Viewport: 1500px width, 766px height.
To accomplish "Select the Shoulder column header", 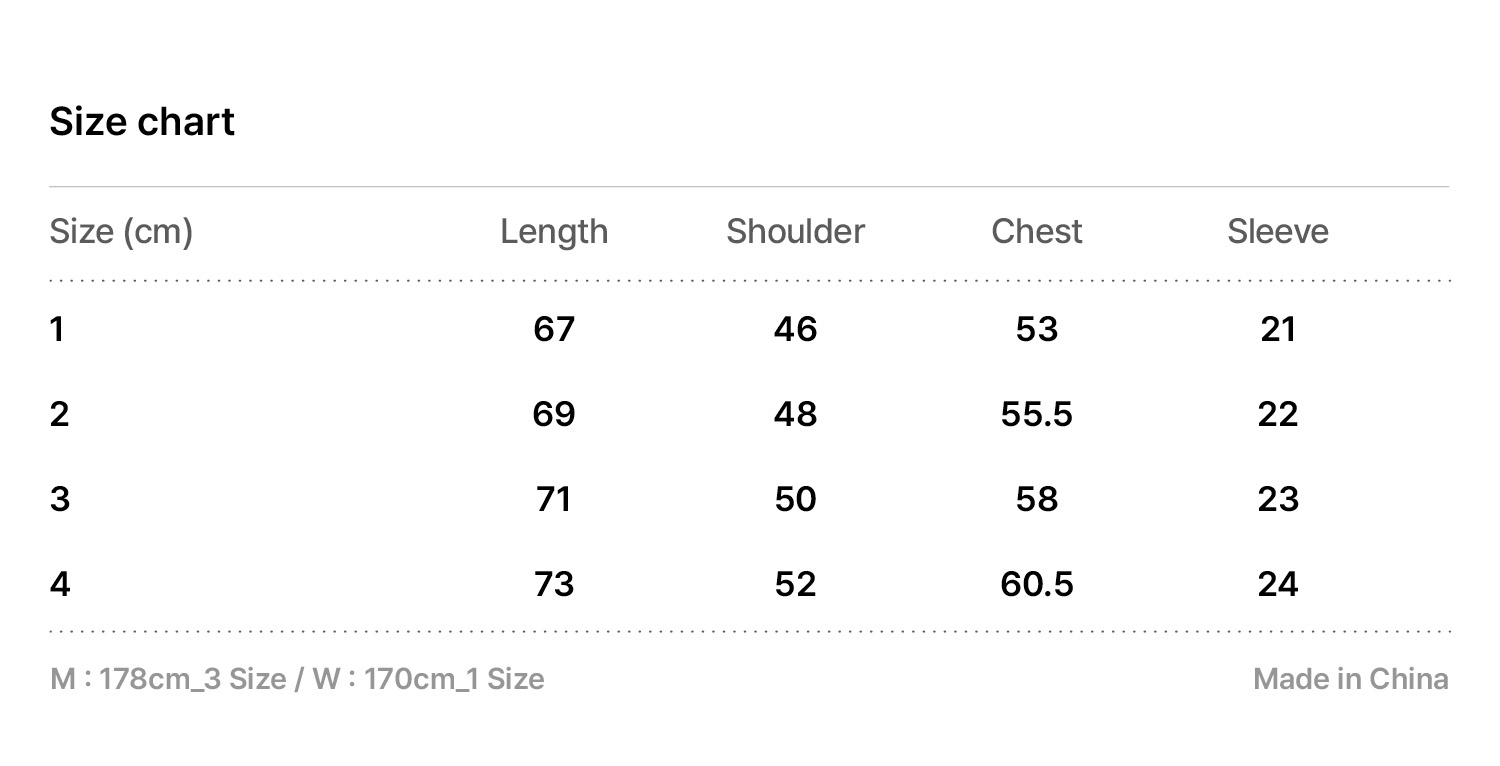I will pos(795,232).
